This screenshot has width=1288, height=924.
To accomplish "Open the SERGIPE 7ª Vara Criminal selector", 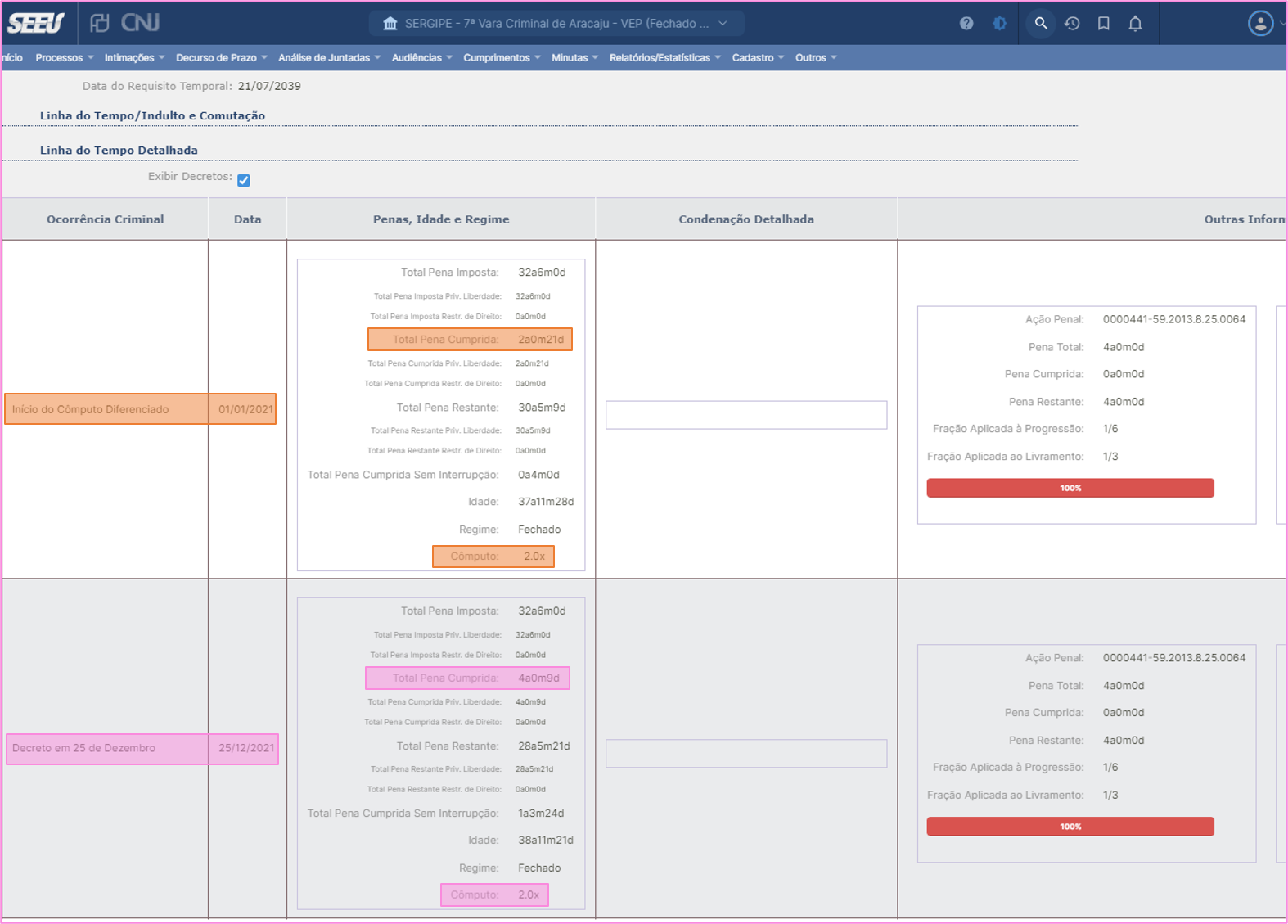I will [556, 24].
